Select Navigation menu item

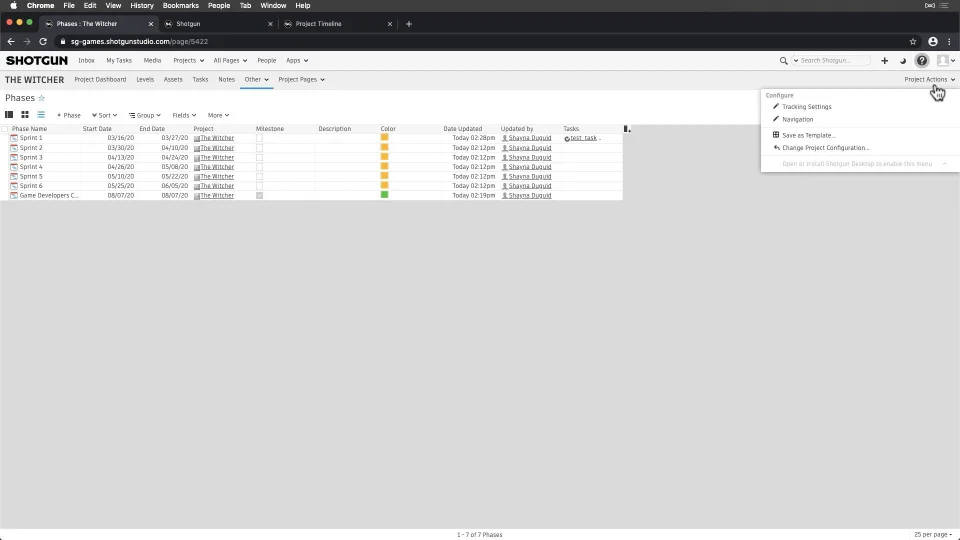click(797, 119)
